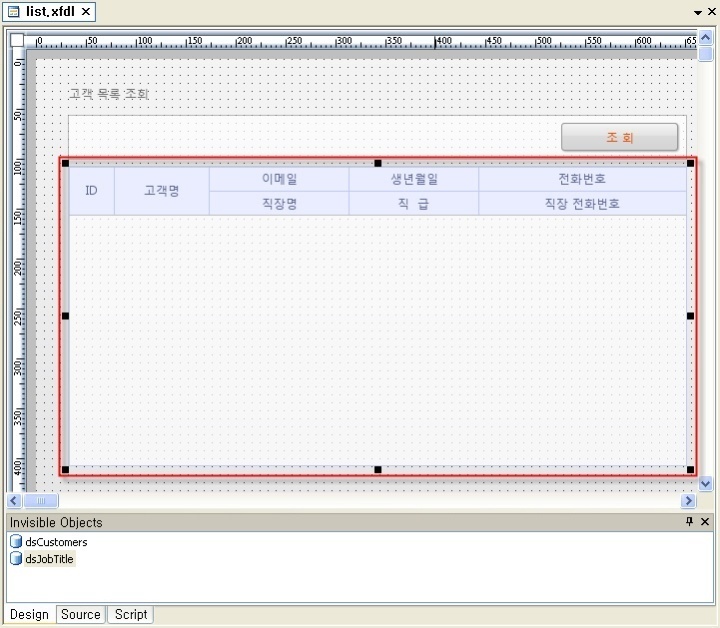The width and height of the screenshot is (720, 628).
Task: Click the horizontal scrollbar right arrow
Action: [688, 500]
